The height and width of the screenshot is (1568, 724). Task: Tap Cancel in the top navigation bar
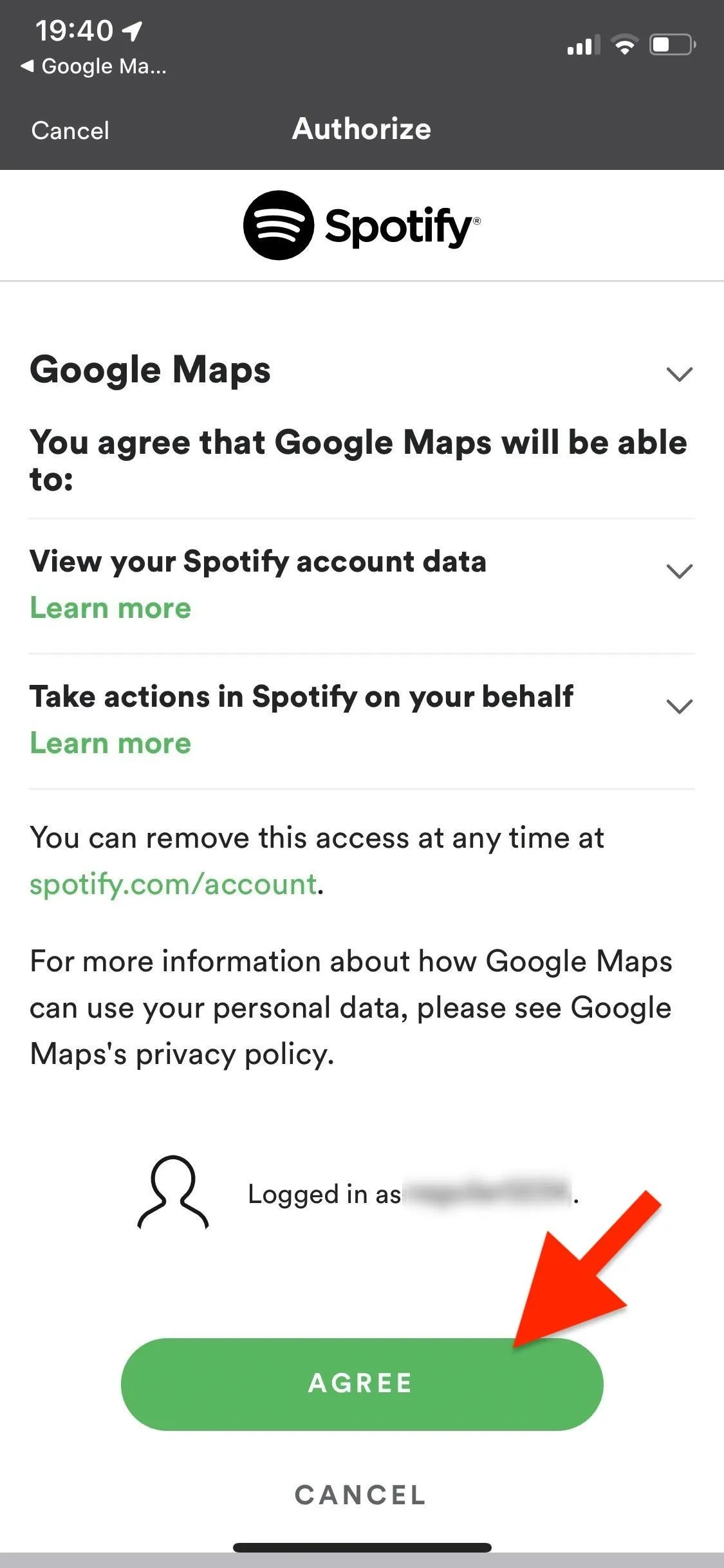click(x=70, y=131)
